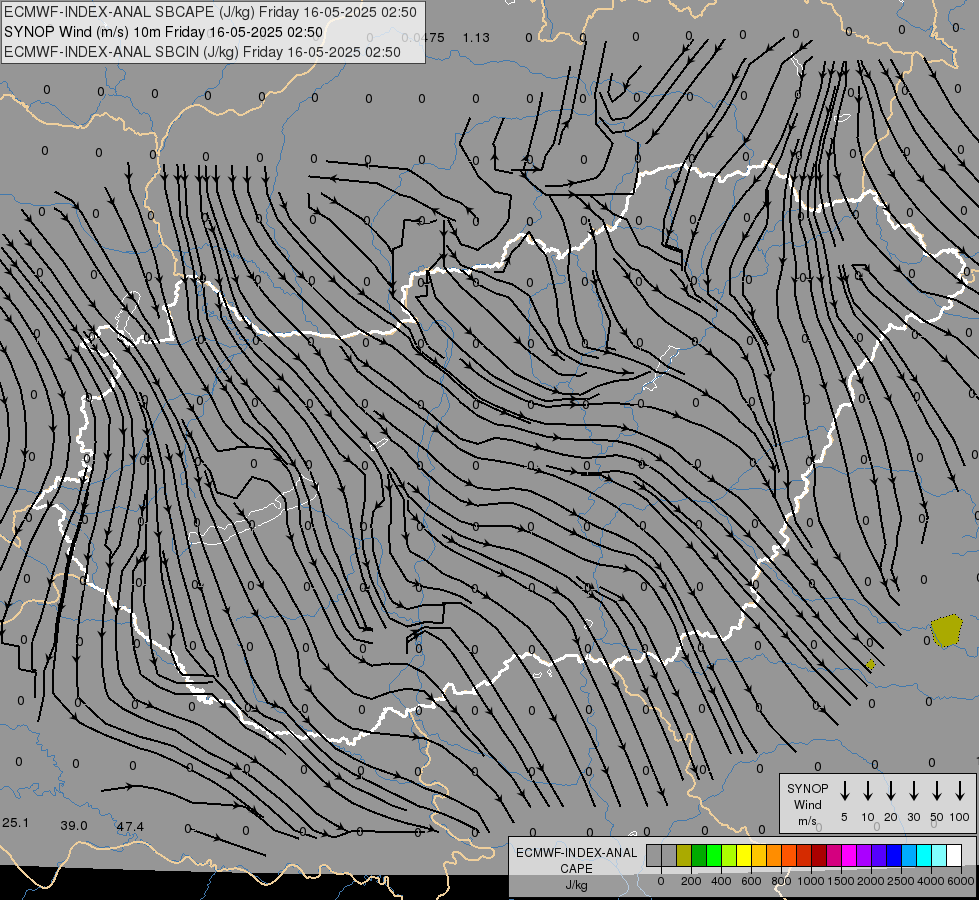Image resolution: width=979 pixels, height=900 pixels.
Task: Pick the pure blue swatch left of the 2500 tick
Action: tap(894, 855)
